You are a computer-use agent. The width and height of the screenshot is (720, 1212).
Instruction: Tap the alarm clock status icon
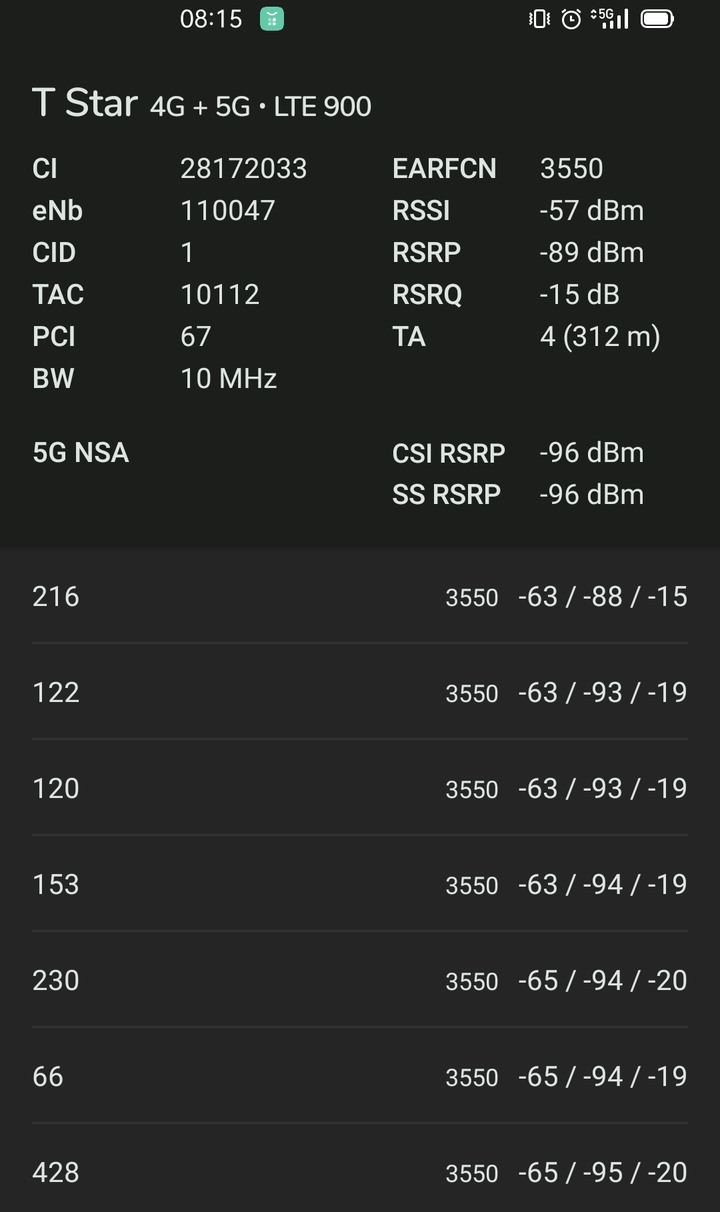(571, 19)
